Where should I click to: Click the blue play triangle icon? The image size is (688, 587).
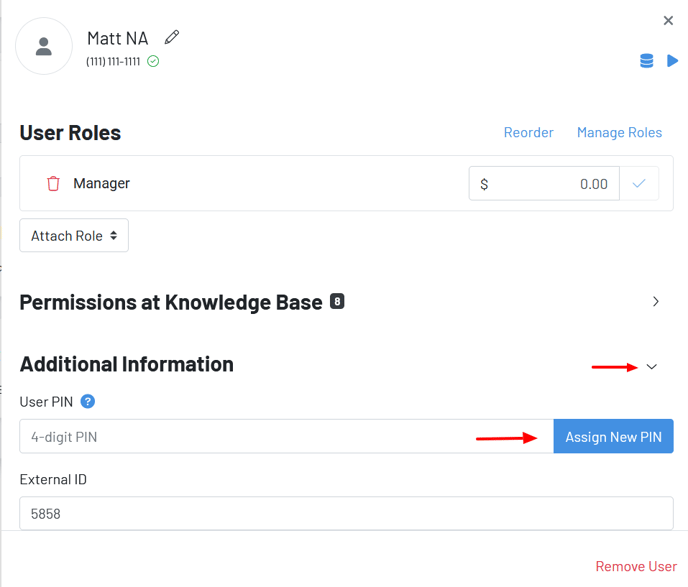tap(673, 61)
